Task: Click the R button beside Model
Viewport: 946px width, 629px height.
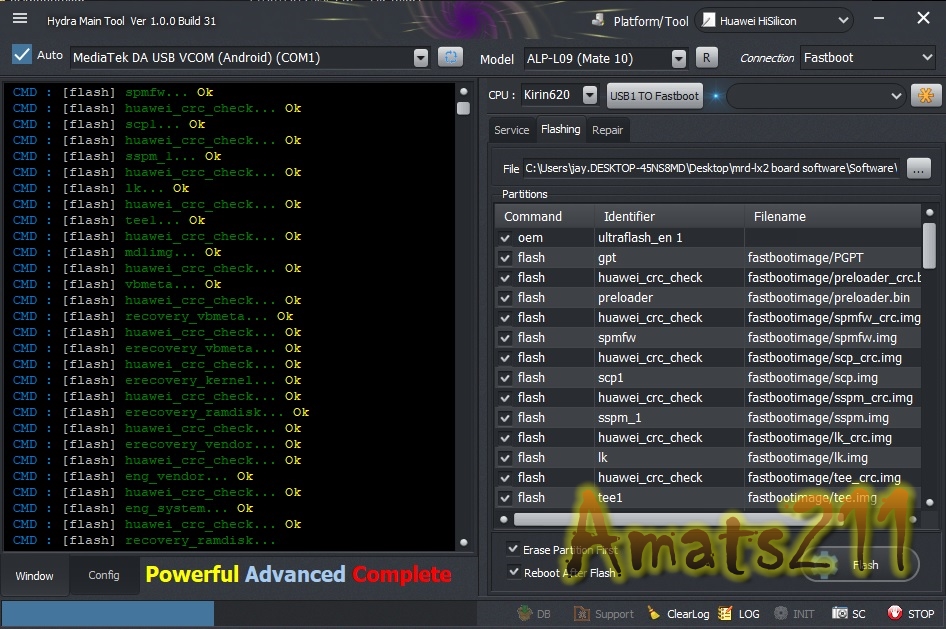Action: point(706,57)
